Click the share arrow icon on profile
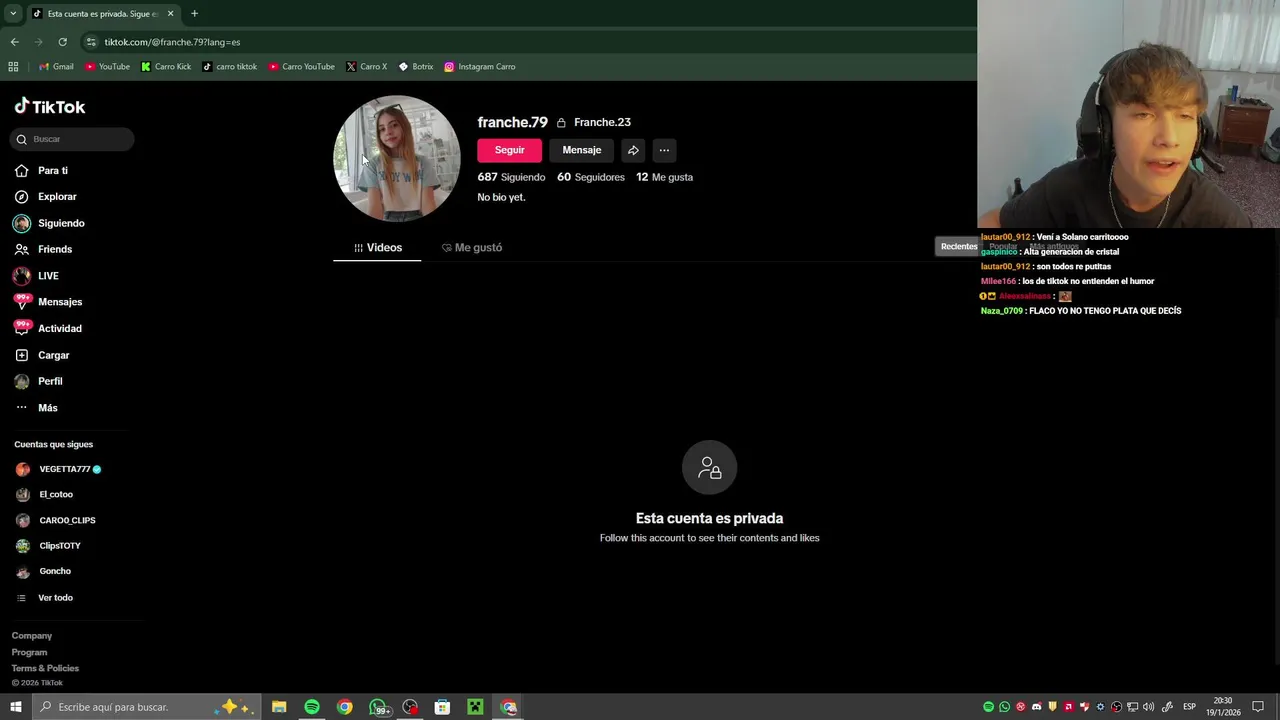1280x720 pixels. 633,150
